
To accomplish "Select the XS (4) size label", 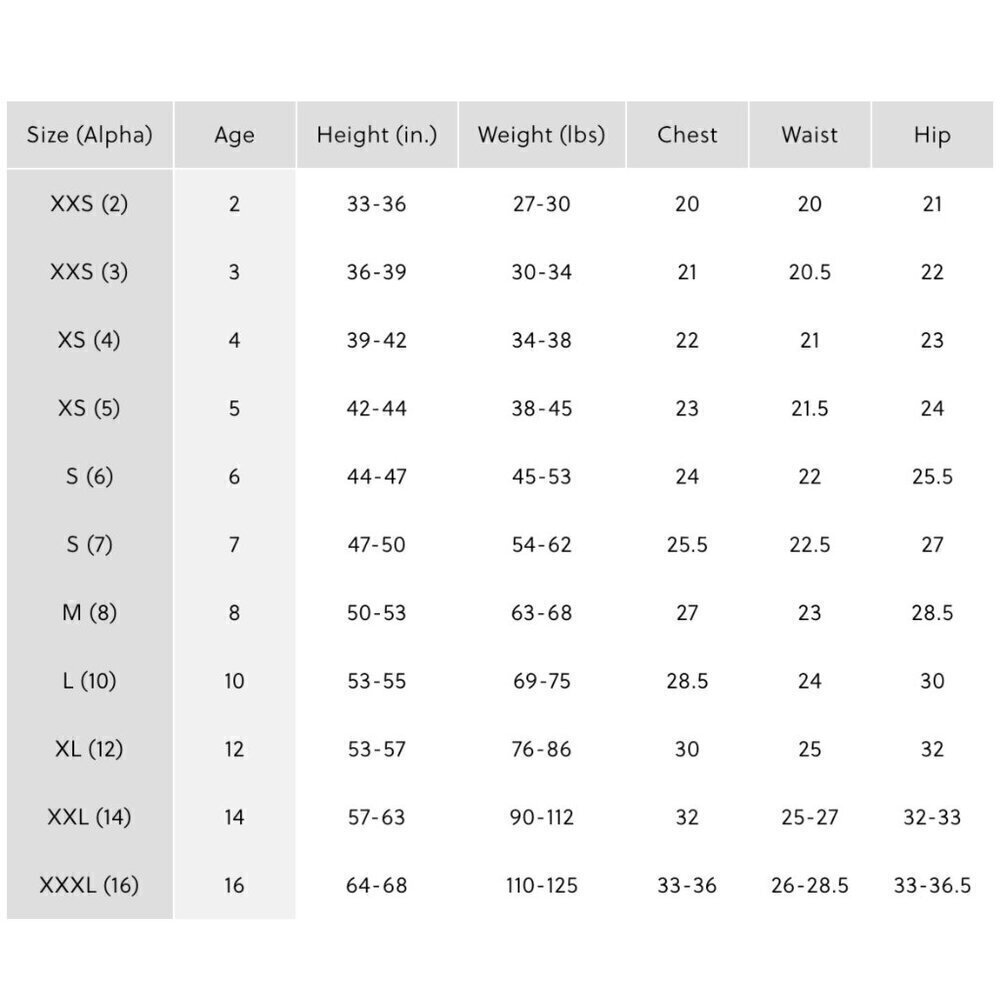I will pos(89,340).
